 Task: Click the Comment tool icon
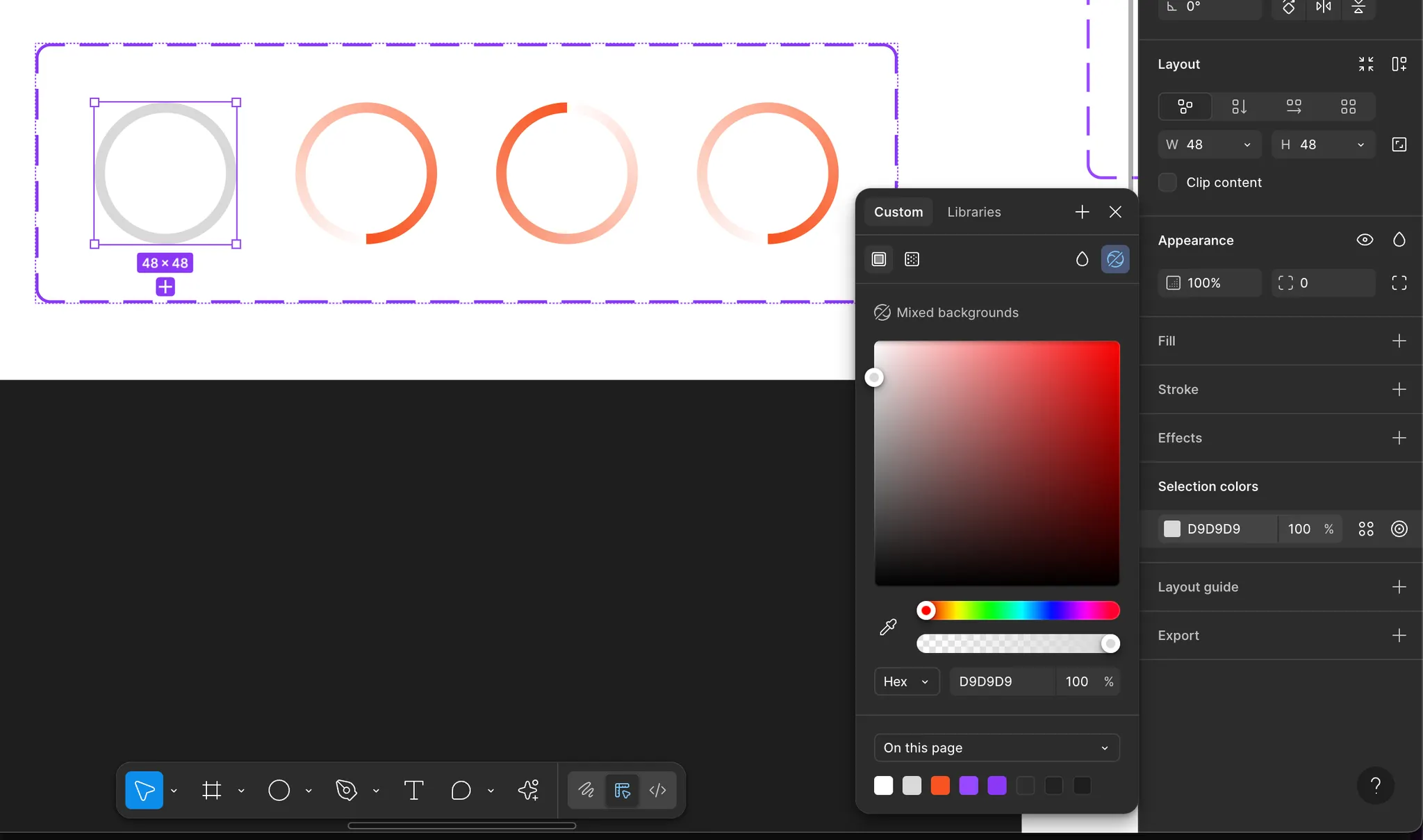point(461,790)
